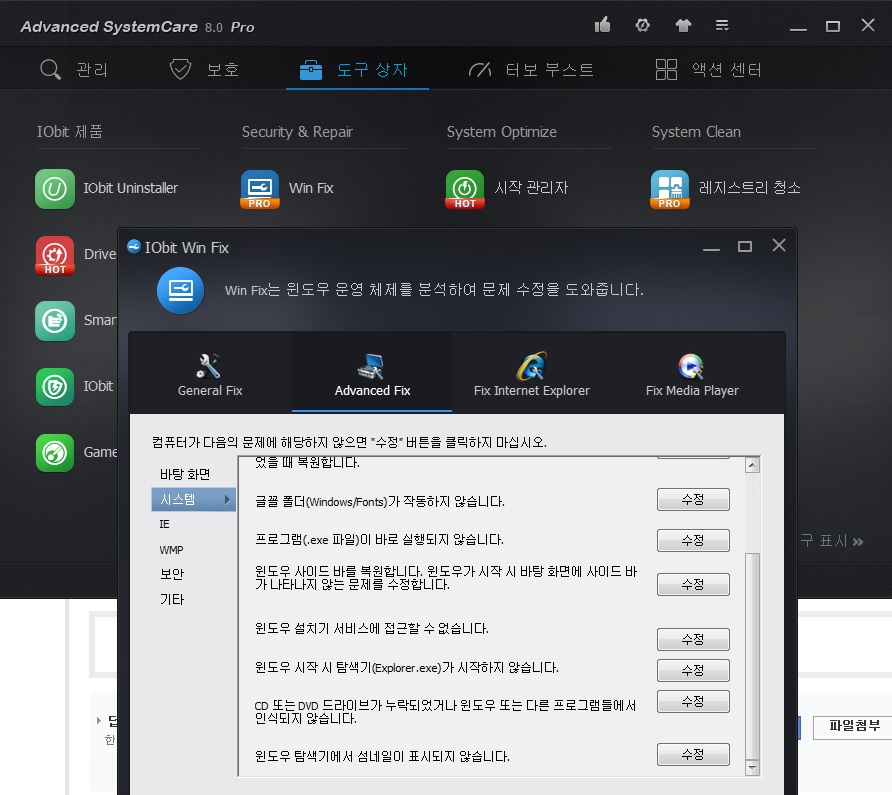Click the scrollbar up arrow in fix list

(753, 465)
